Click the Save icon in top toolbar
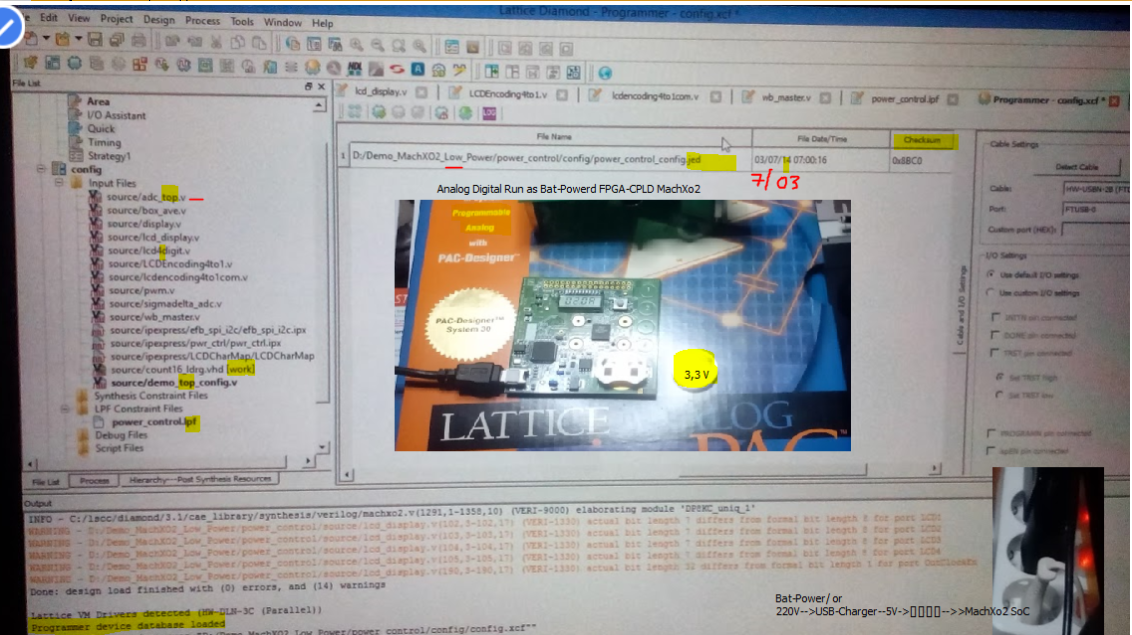Viewport: 1132px width, 635px height. [x=95, y=39]
